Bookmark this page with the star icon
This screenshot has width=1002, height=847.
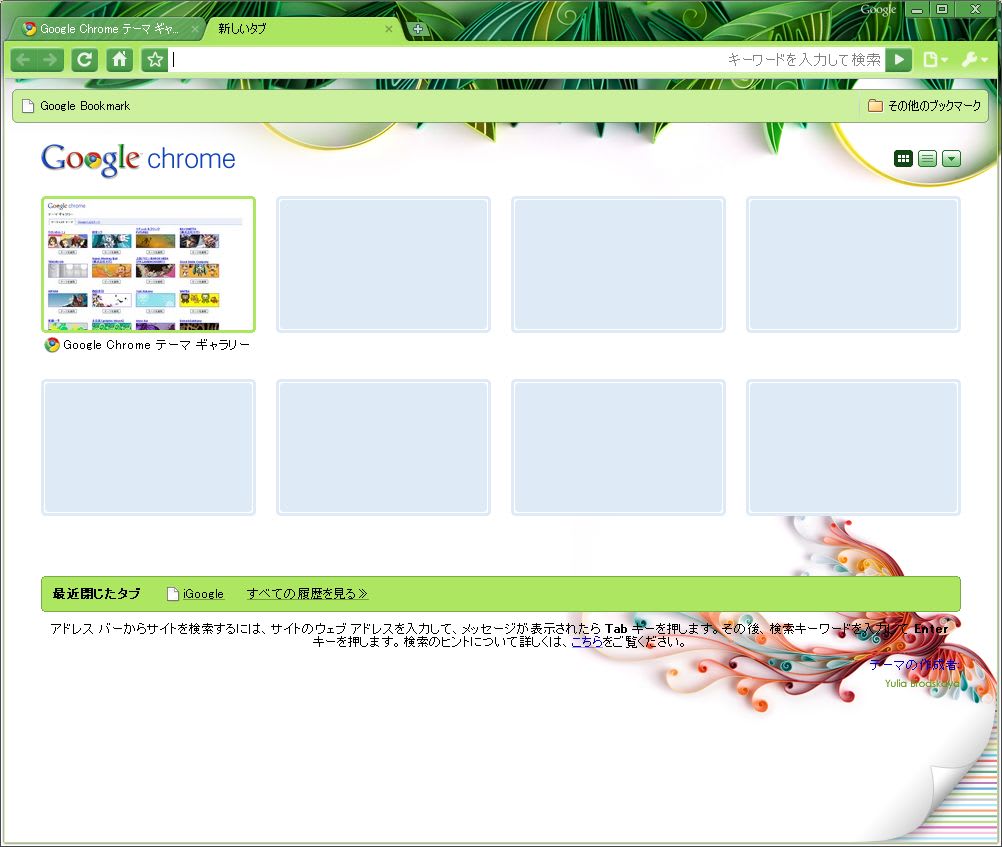[154, 60]
